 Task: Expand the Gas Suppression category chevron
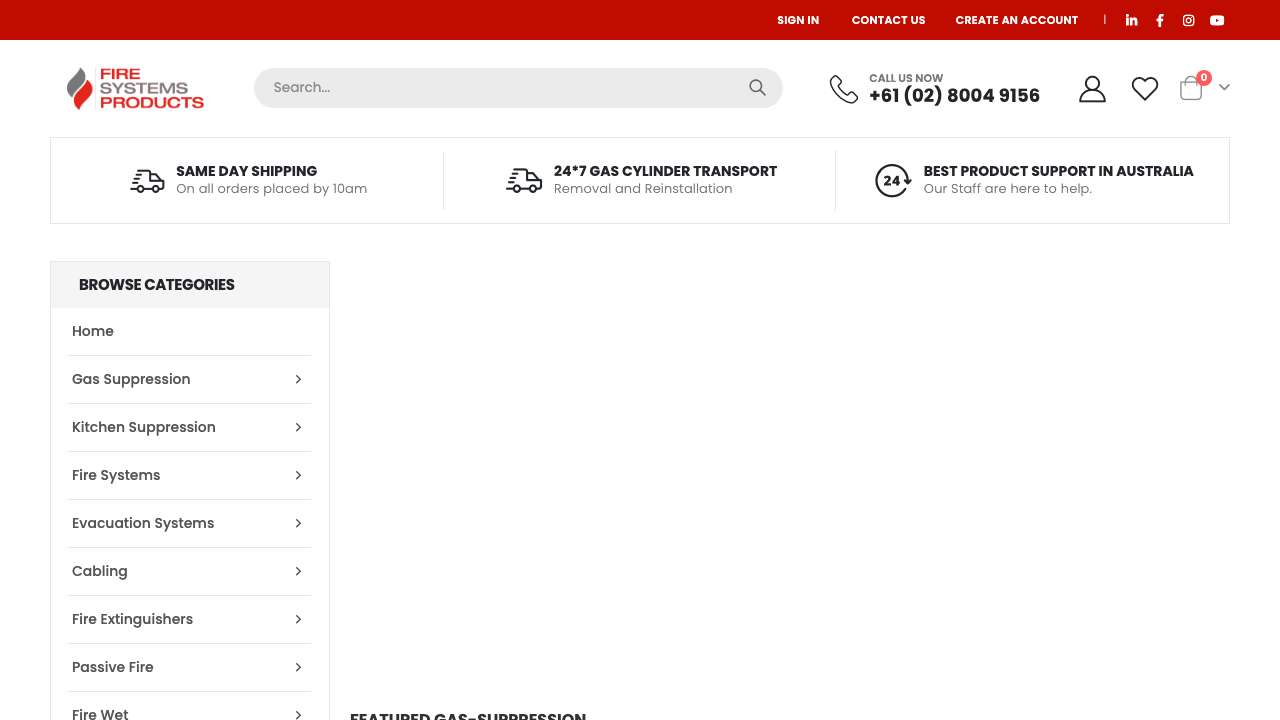298,379
